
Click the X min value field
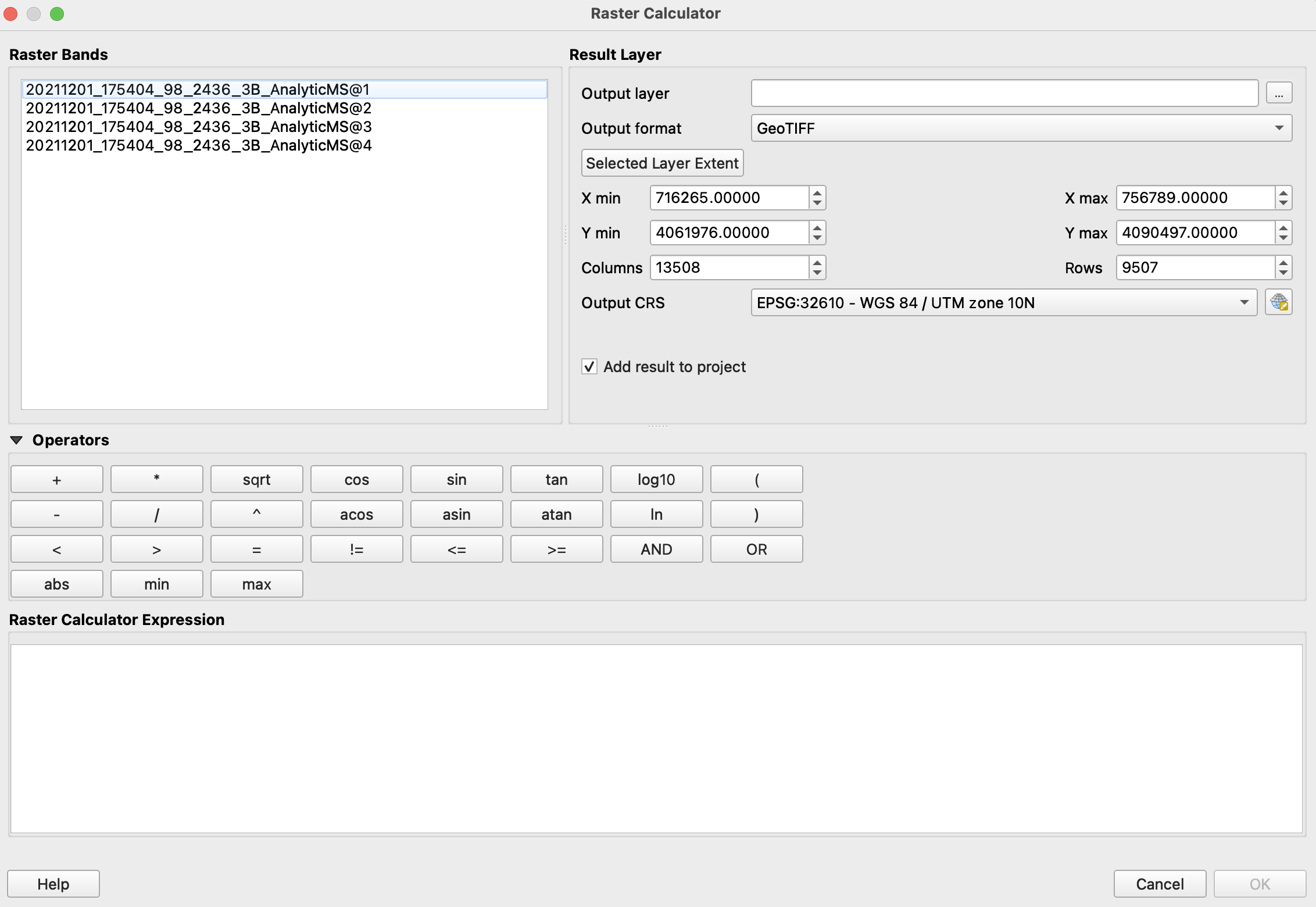coord(729,198)
